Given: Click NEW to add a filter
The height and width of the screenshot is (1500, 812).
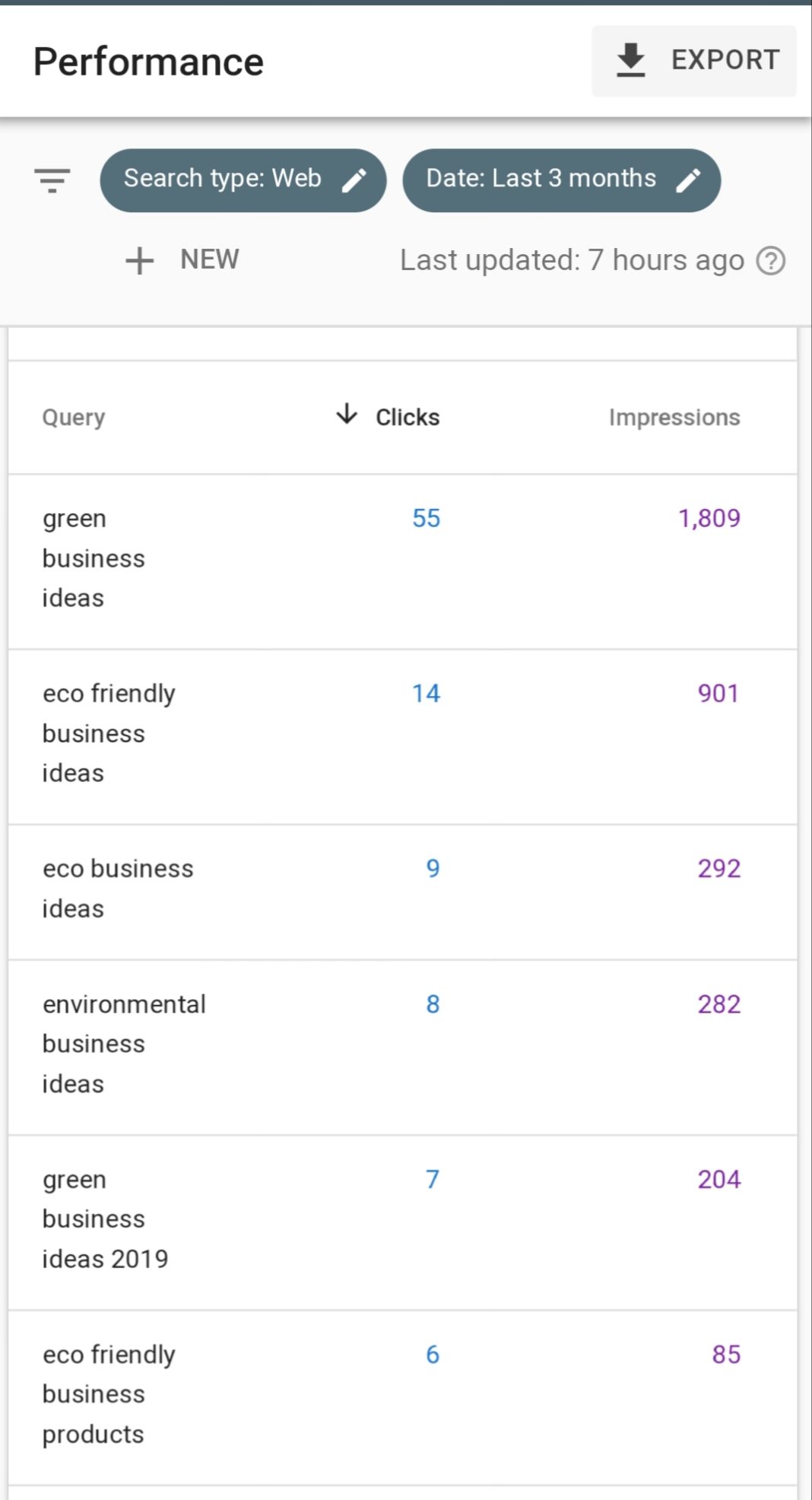Looking at the screenshot, I should point(182,260).
